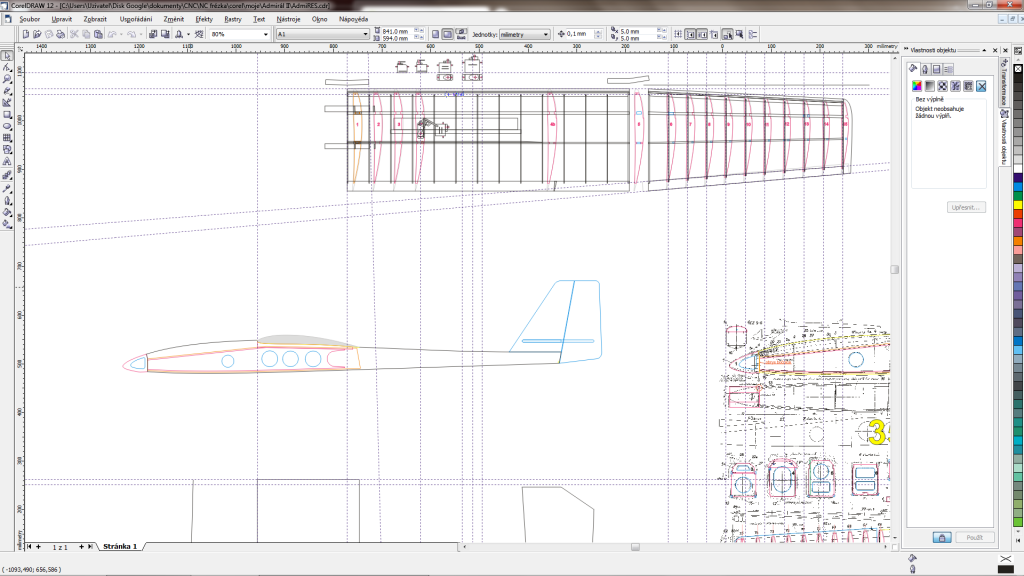Viewport: 1024px width, 576px height.
Task: Click the Print icon in the toolbar
Action: tap(60, 34)
